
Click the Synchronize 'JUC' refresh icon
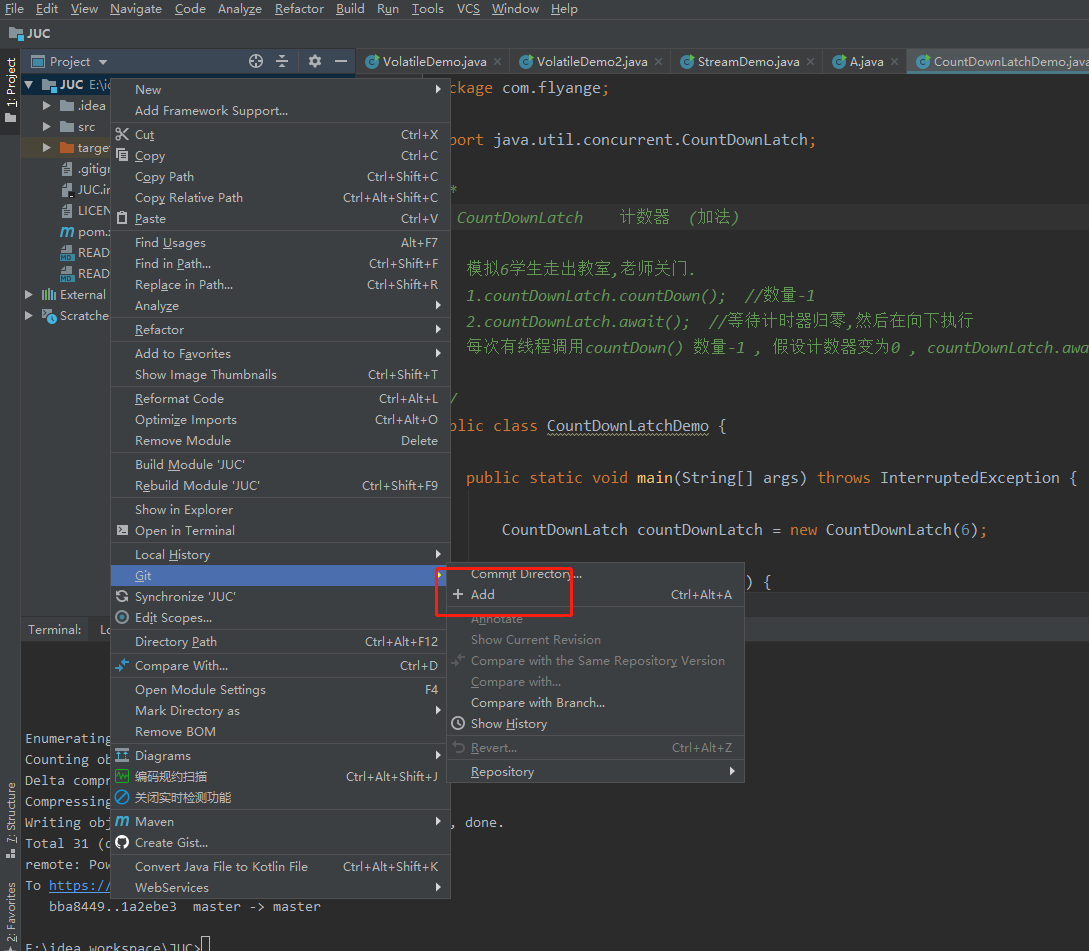(x=122, y=597)
